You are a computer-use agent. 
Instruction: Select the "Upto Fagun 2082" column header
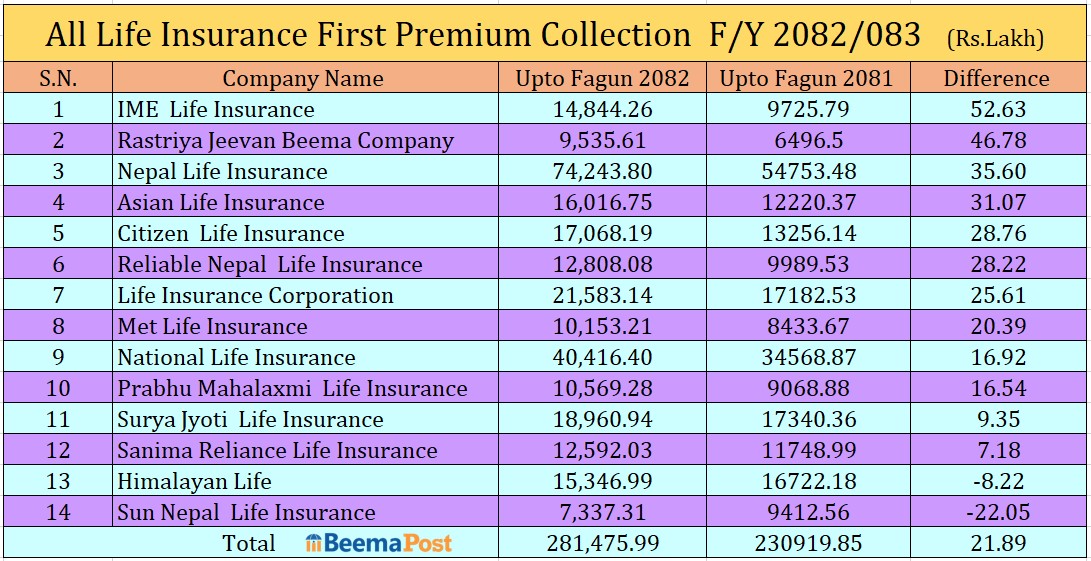coord(602,78)
